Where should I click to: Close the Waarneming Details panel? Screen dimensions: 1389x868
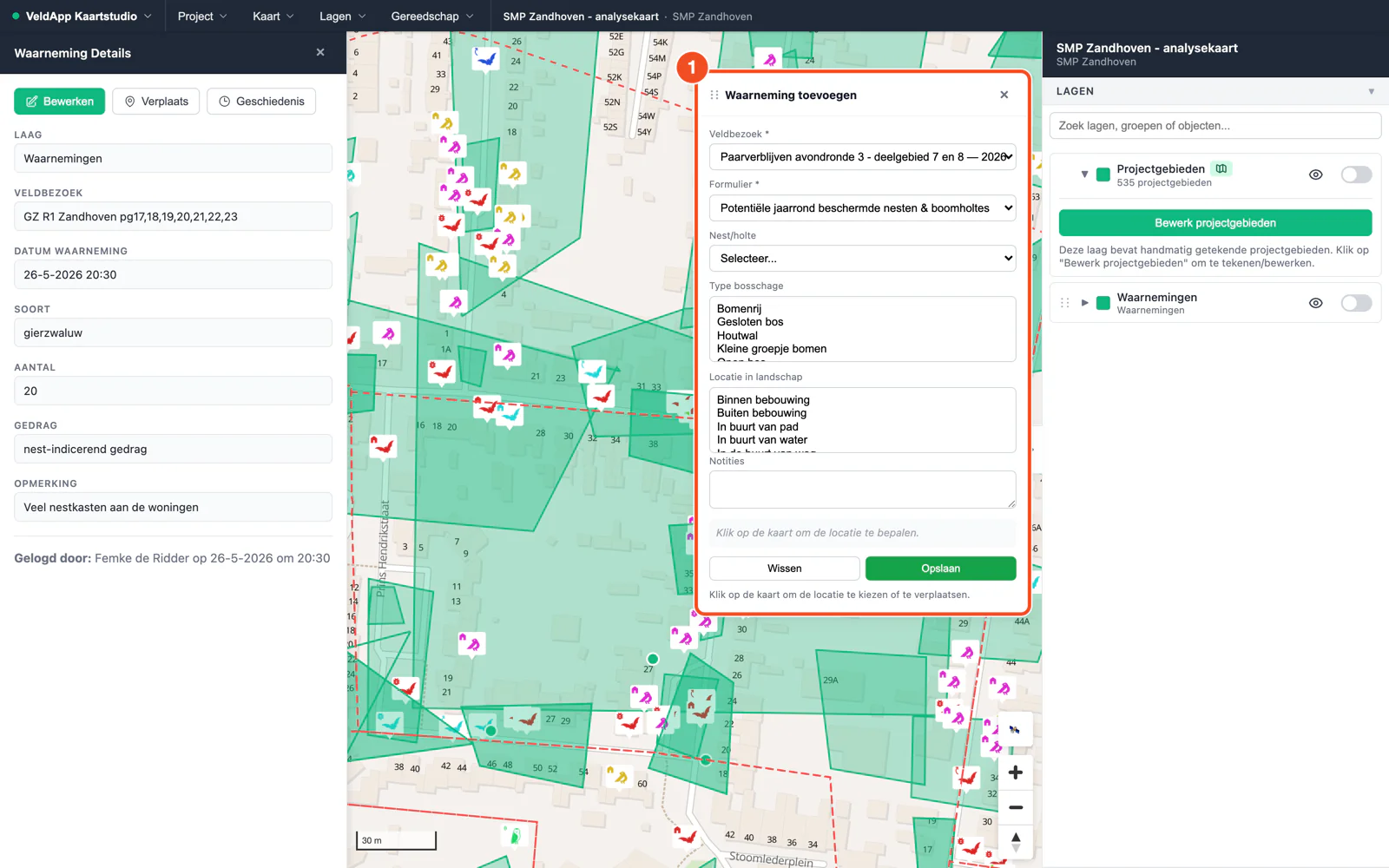[x=320, y=53]
